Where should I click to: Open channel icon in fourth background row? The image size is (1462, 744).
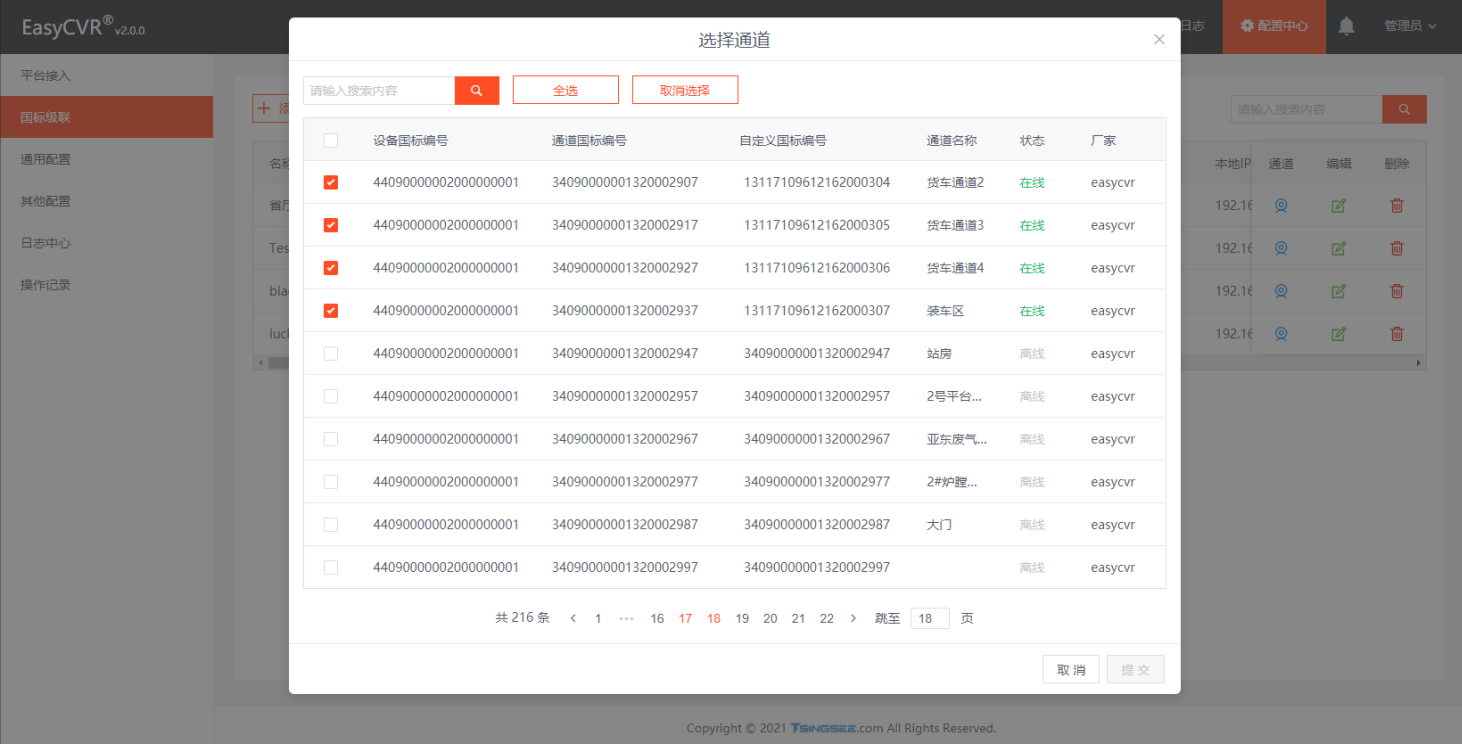pos(1280,333)
